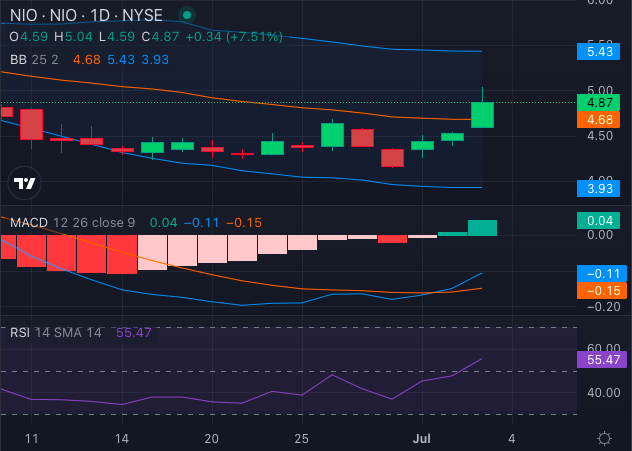
Task: Click the NIO · NIO · 1D · NYSE title
Action: click(x=86, y=15)
